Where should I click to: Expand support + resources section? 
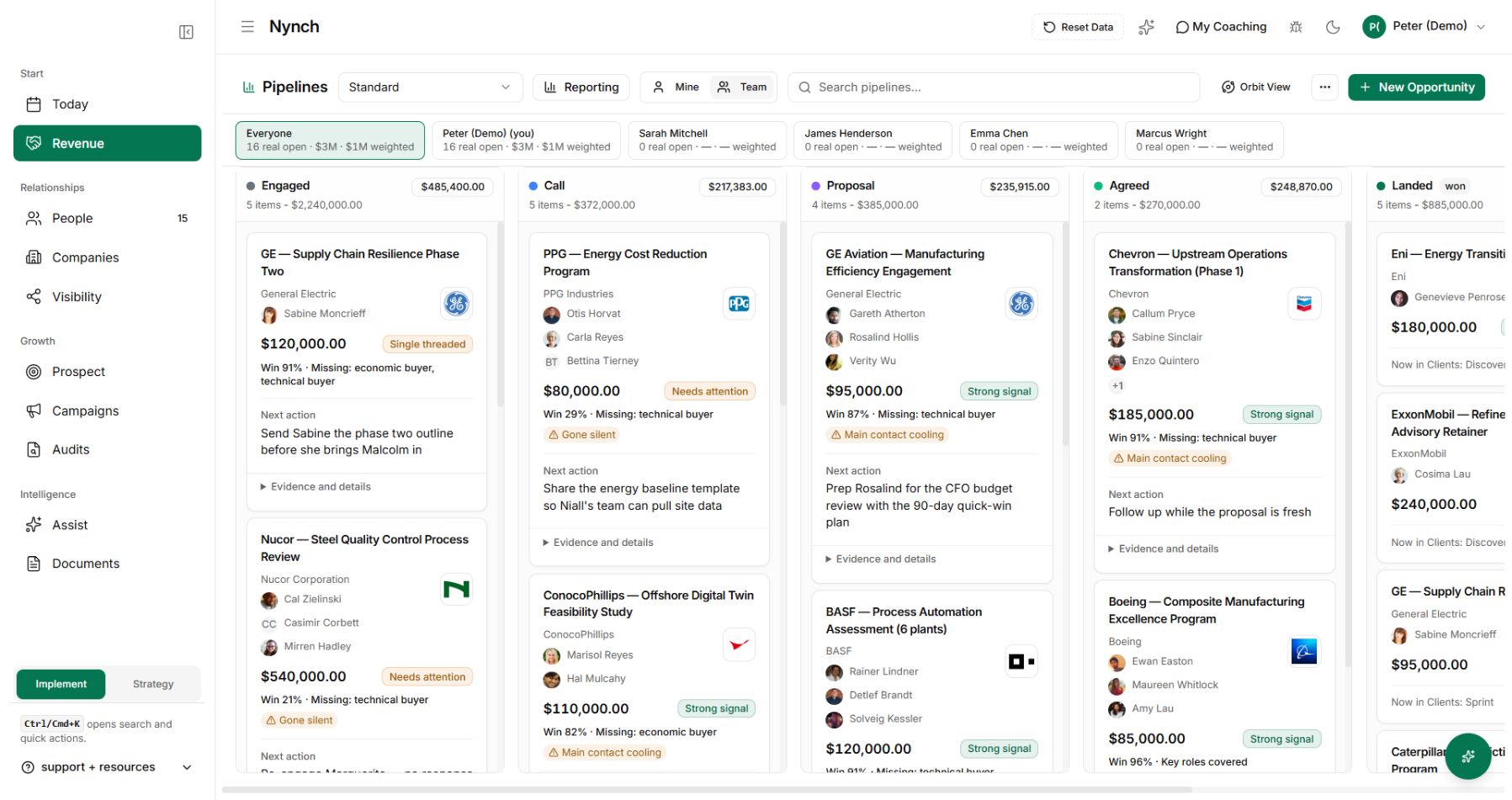click(x=107, y=767)
